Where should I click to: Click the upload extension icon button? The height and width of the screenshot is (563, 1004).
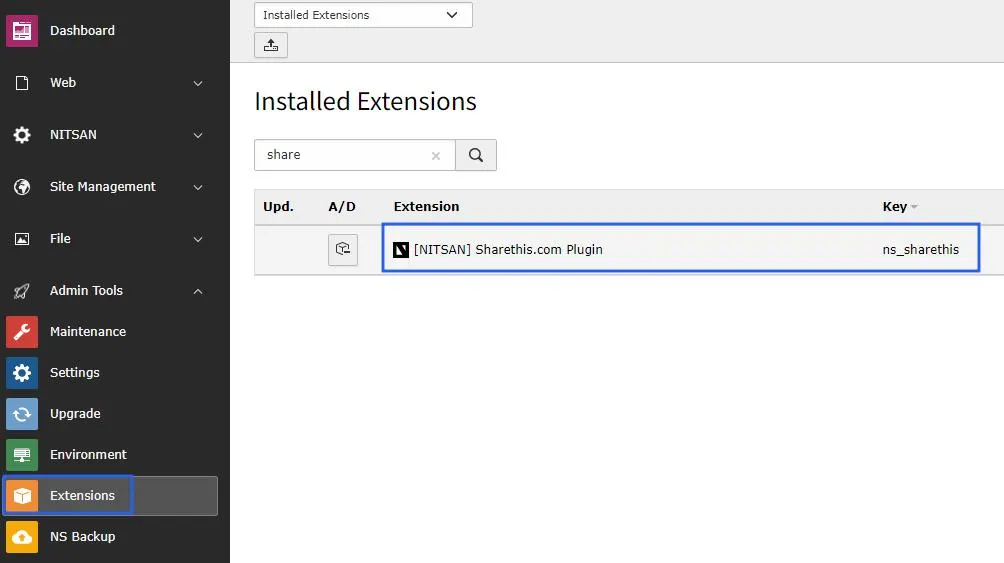point(271,45)
